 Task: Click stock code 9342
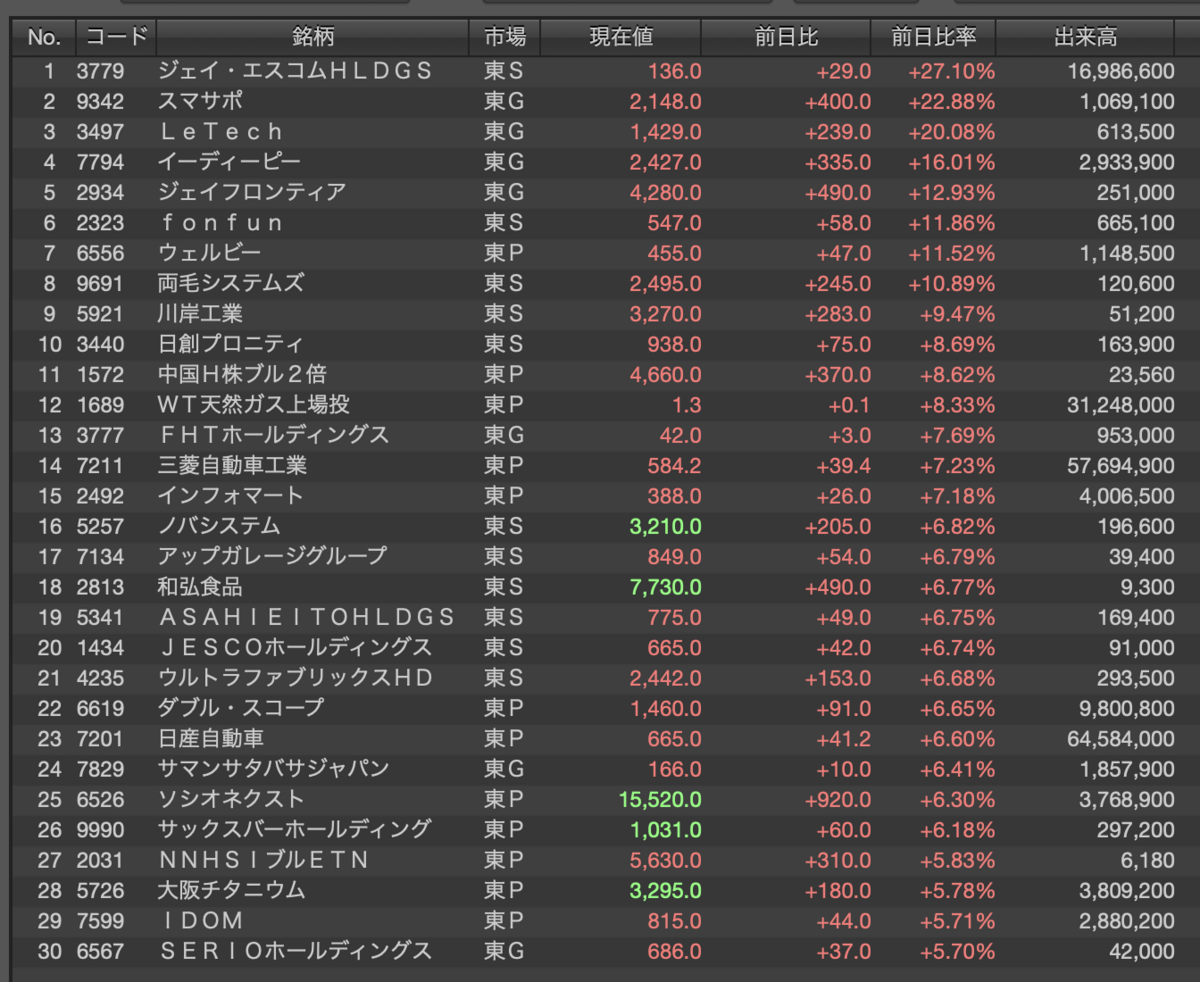click(100, 101)
